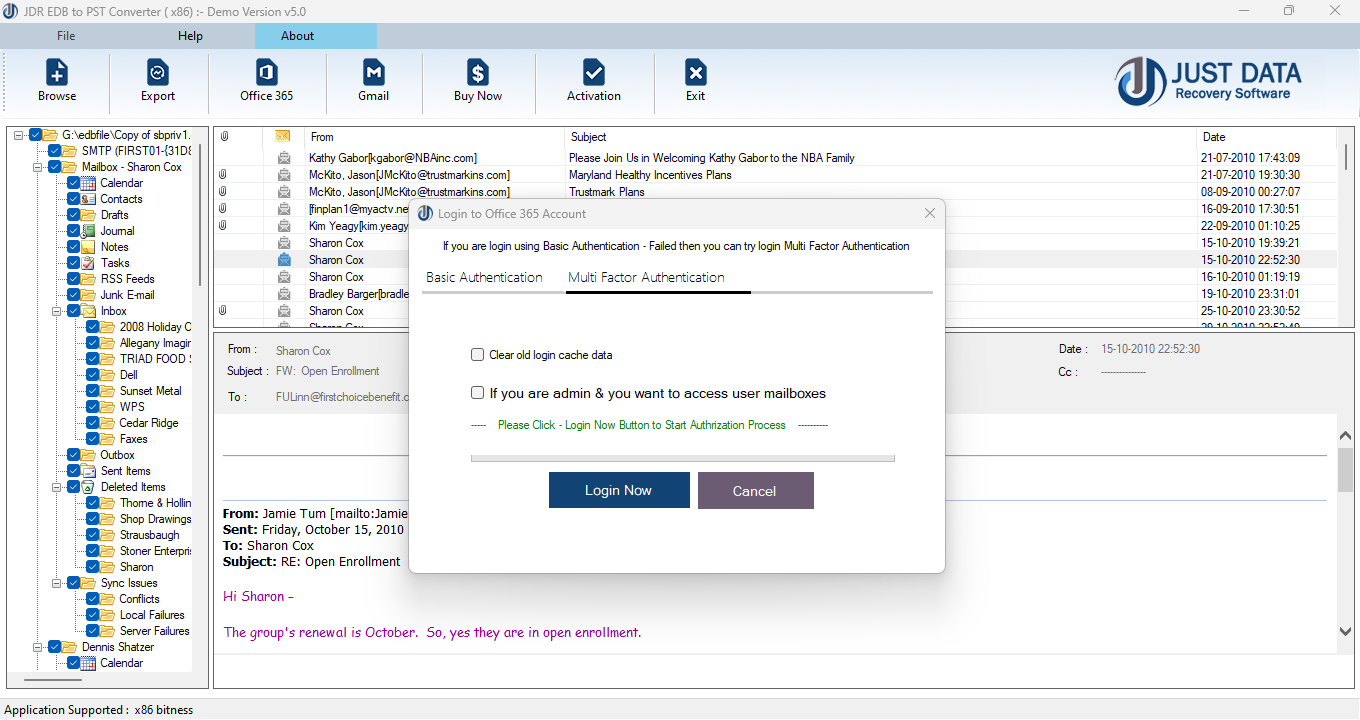Click the authorization progress bar

point(682,458)
